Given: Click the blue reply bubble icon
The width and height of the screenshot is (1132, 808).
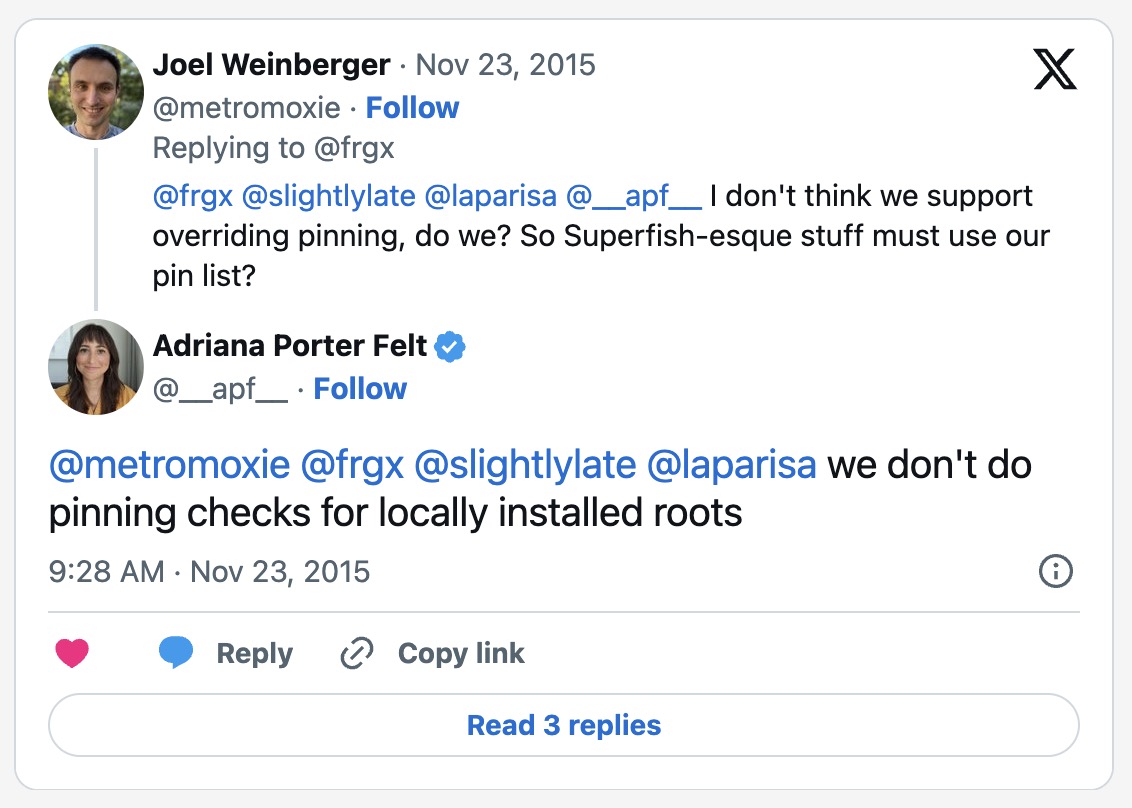Looking at the screenshot, I should [176, 654].
